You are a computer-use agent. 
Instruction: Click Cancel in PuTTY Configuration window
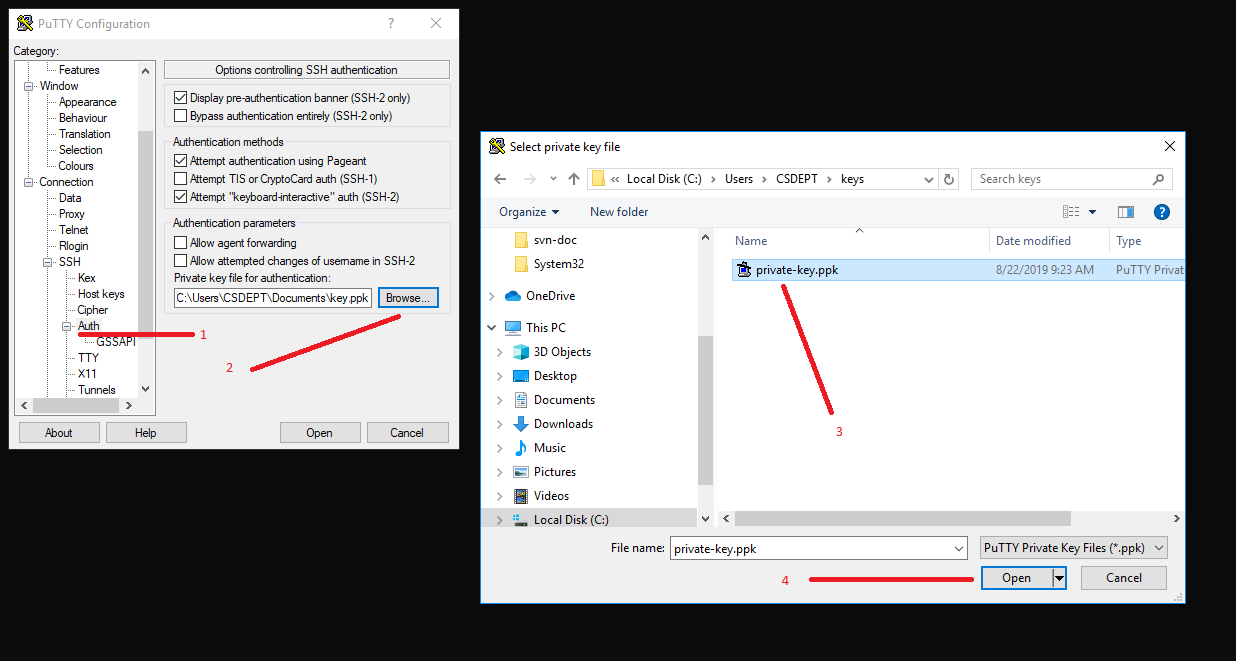click(407, 433)
